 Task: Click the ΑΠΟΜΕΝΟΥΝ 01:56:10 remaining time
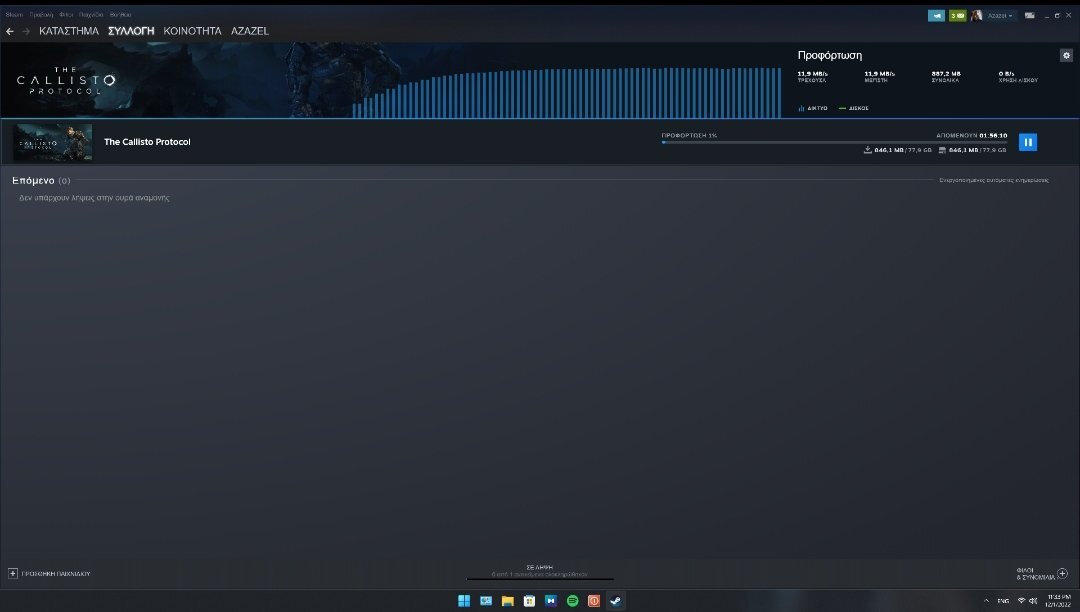971,136
